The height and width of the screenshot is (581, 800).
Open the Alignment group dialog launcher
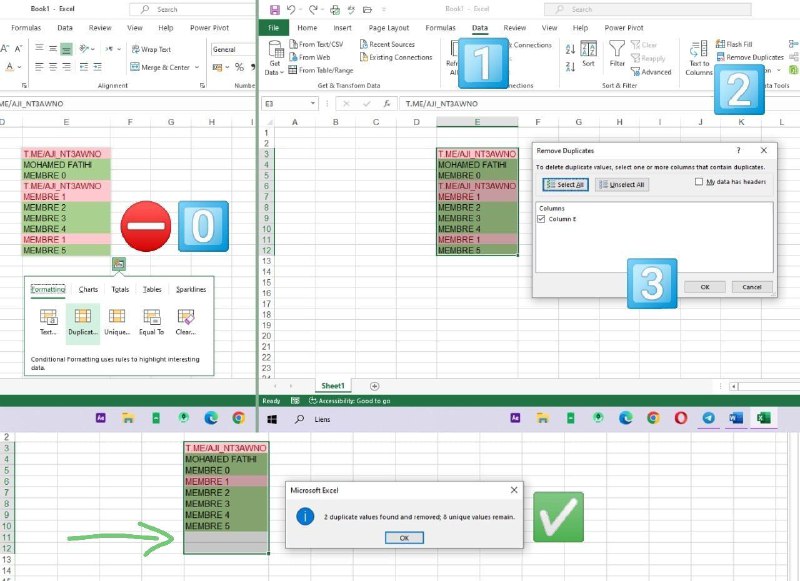(203, 85)
